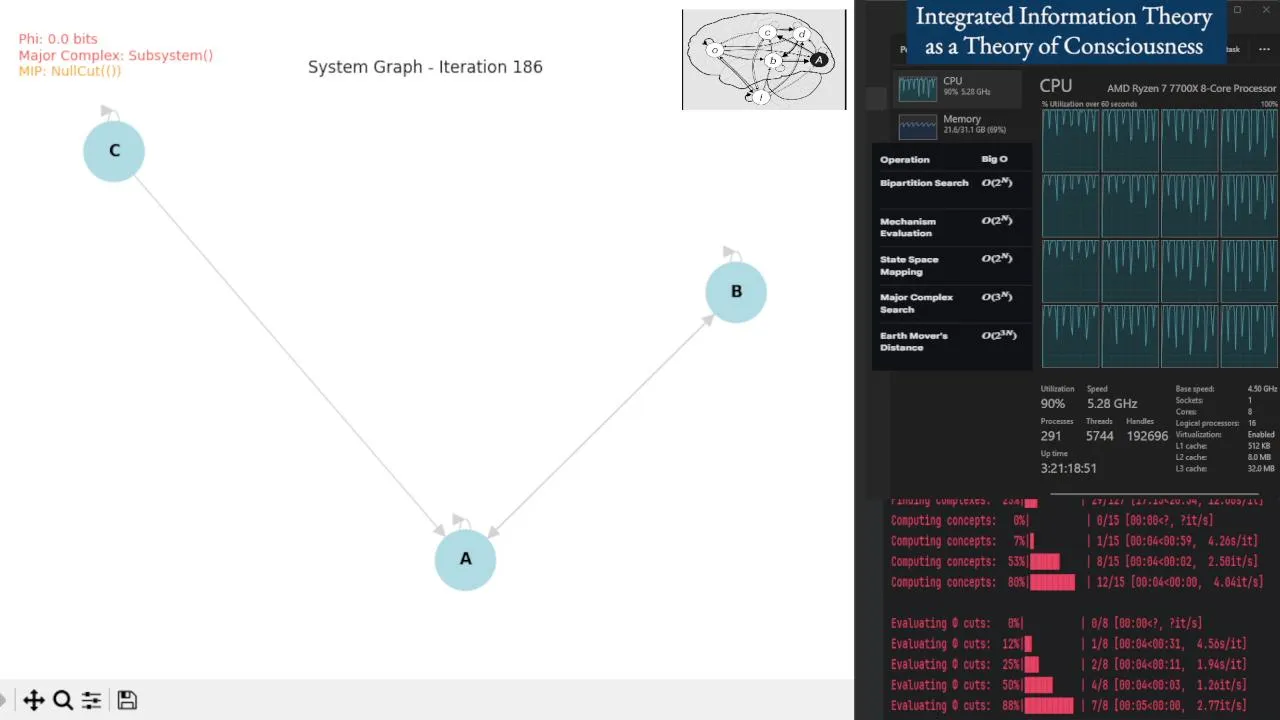Click the Handles 192696 value
Image resolution: width=1280 pixels, height=720 pixels.
(1147, 436)
